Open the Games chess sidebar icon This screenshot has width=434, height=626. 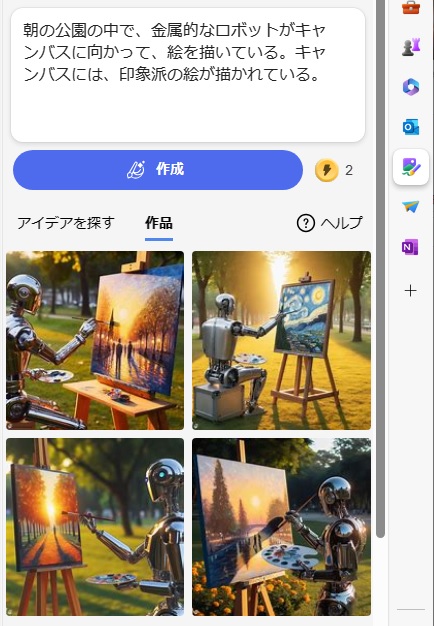(411, 47)
